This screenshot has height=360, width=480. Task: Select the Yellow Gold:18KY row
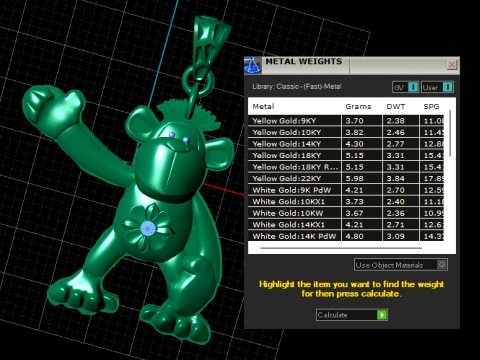[x=346, y=155]
